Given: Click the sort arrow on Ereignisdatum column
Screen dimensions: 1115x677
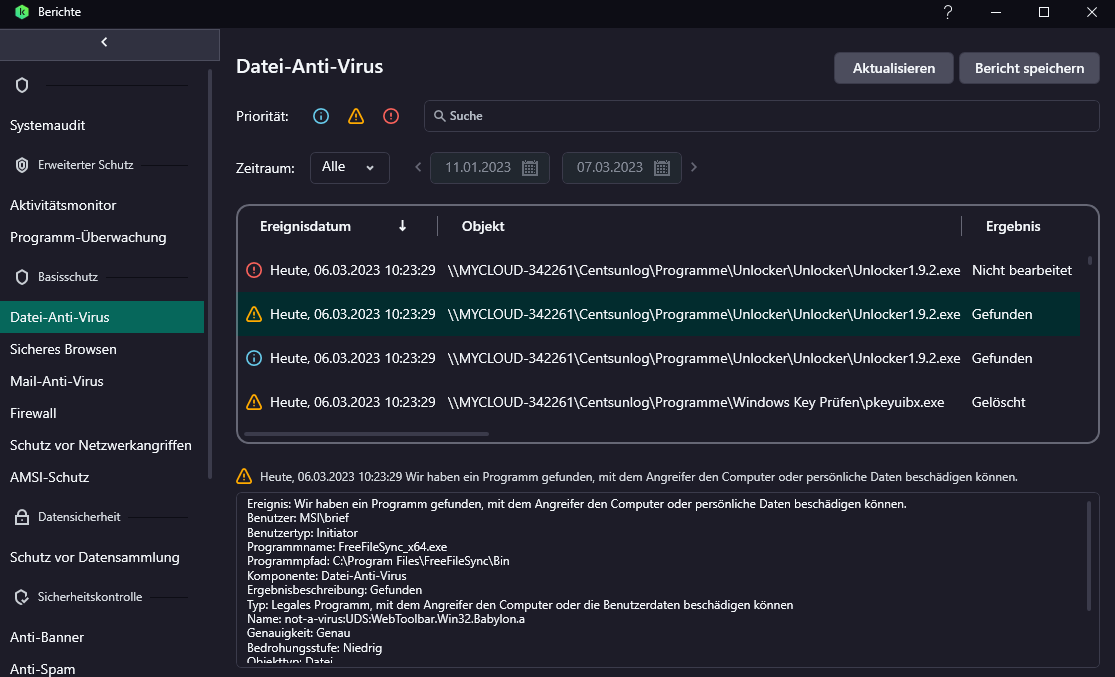Looking at the screenshot, I should point(403,226).
